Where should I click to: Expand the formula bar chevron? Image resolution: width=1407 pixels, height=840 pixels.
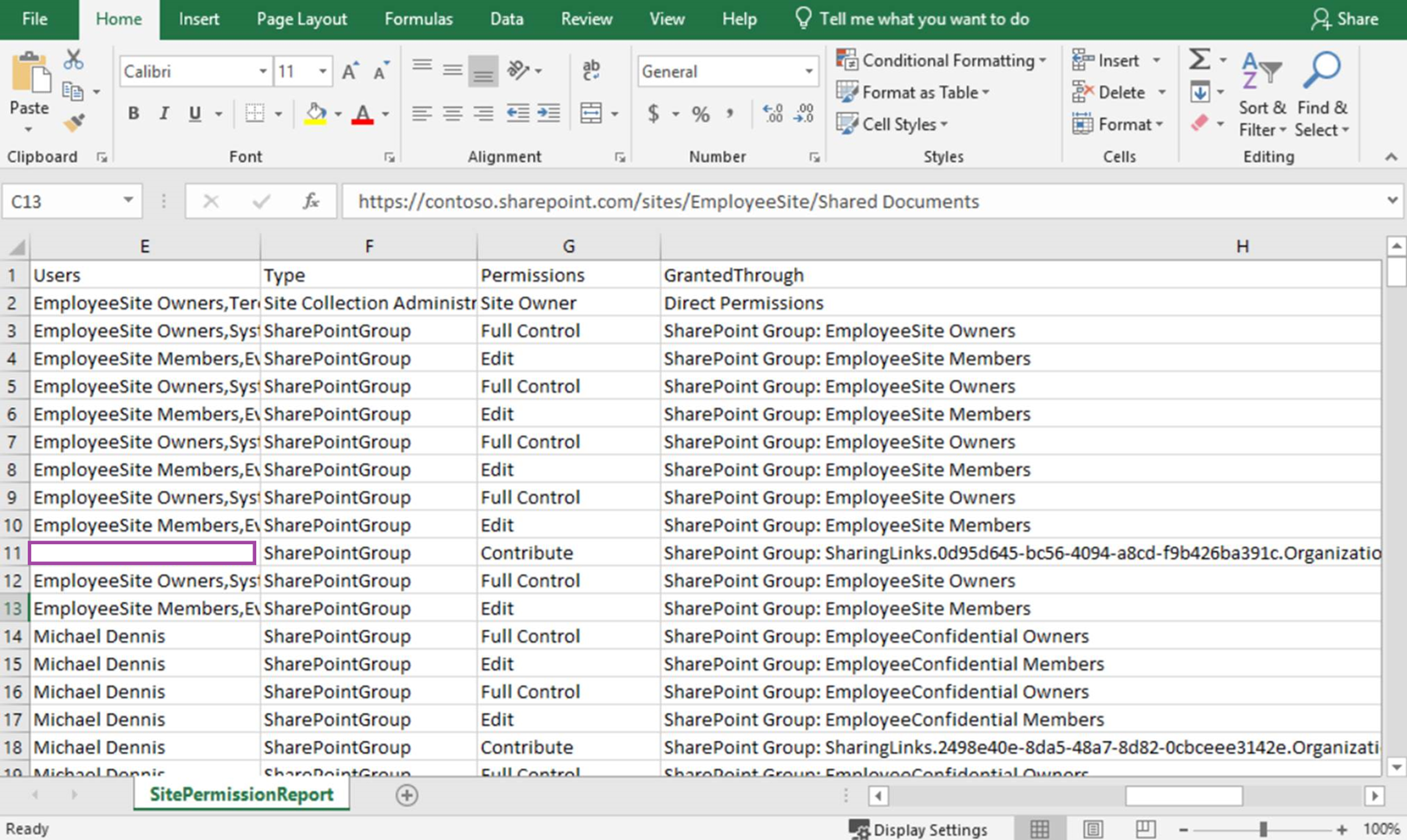click(1392, 201)
